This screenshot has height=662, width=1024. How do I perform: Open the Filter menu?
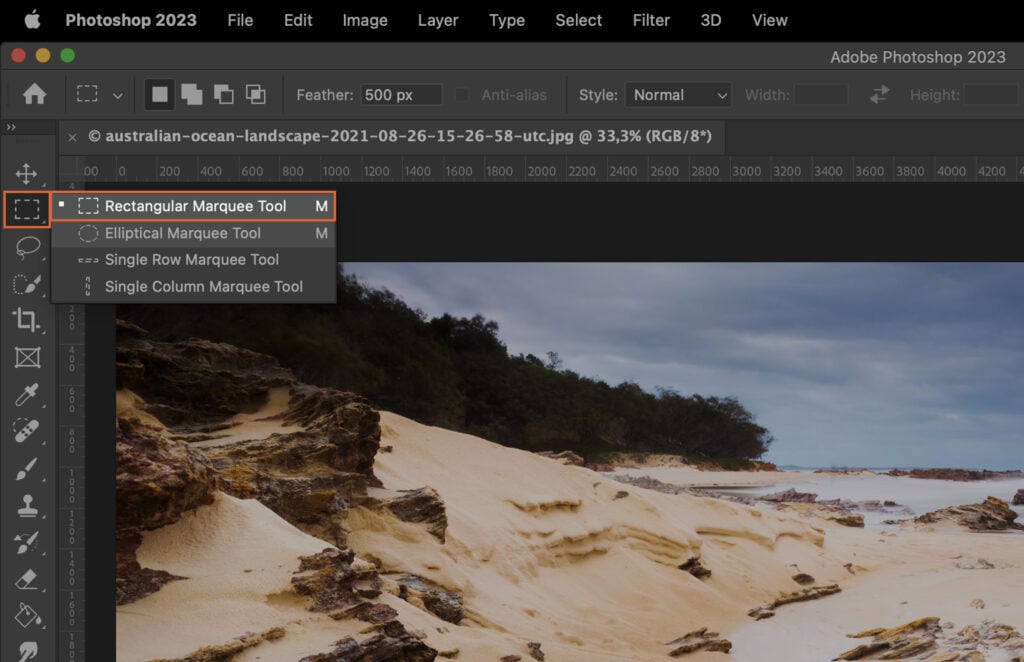click(650, 20)
